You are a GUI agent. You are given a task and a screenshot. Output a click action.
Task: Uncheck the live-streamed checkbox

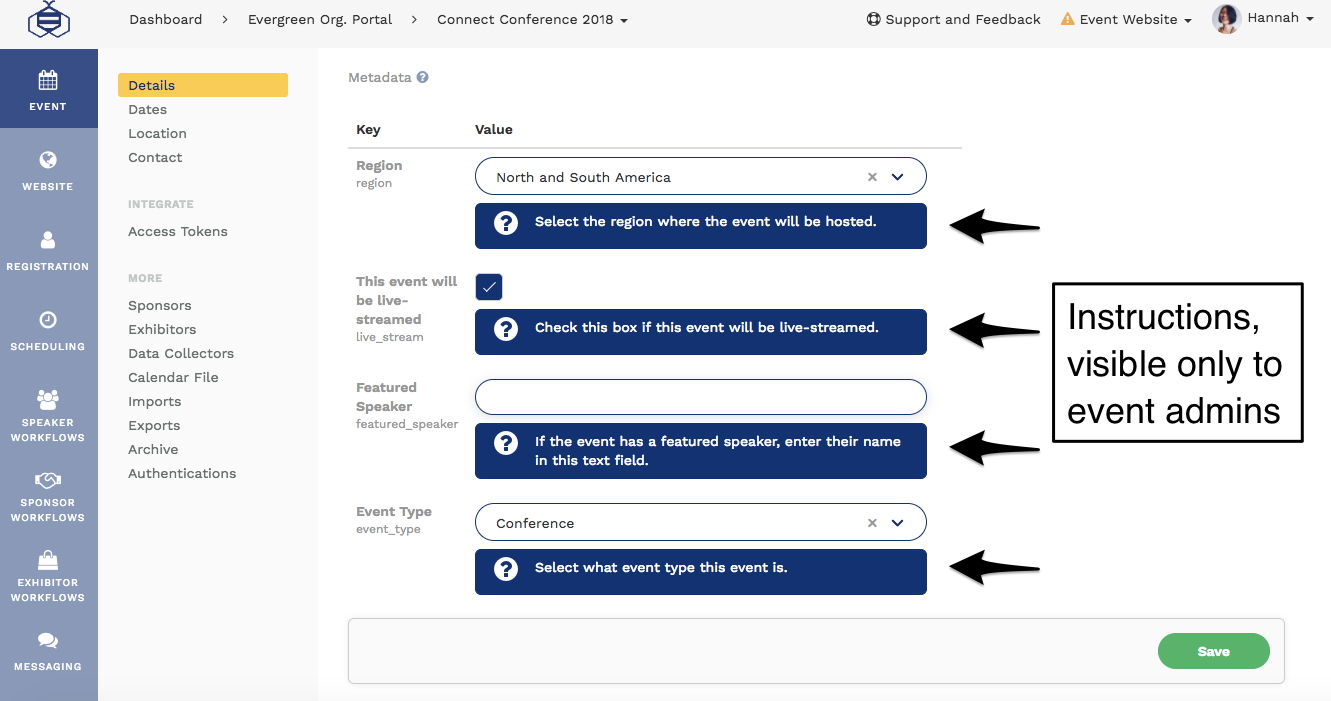489,287
